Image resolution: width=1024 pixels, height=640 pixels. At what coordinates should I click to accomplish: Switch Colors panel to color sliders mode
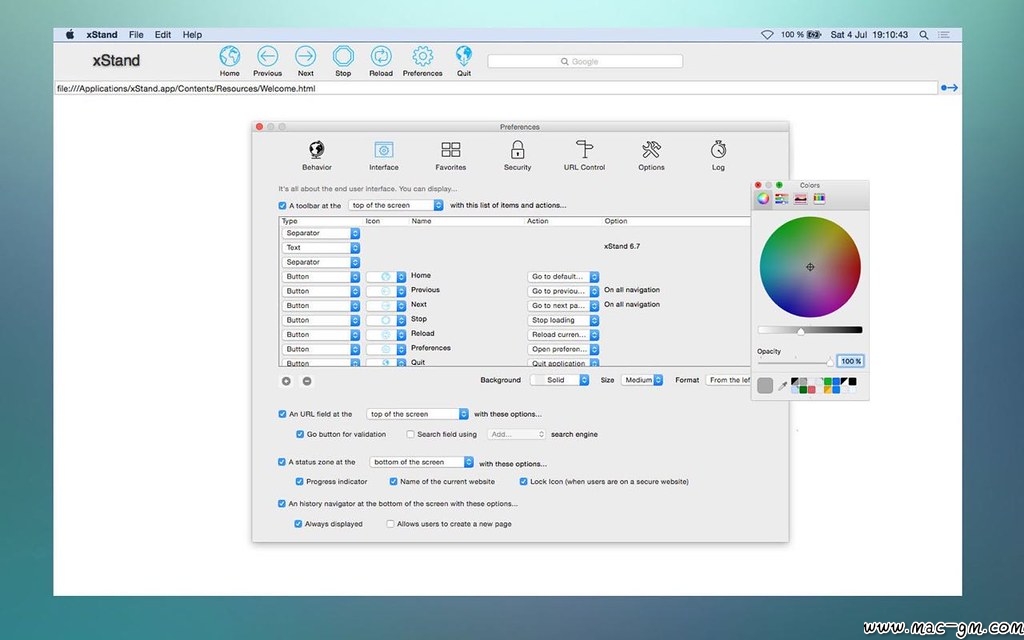coord(782,199)
